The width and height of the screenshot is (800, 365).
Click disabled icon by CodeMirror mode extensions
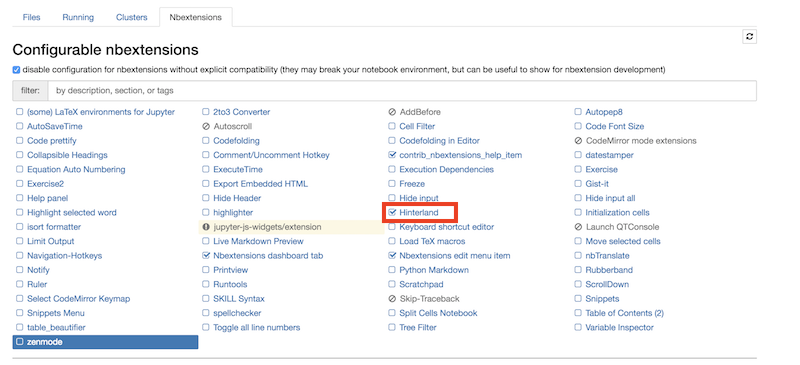point(578,141)
